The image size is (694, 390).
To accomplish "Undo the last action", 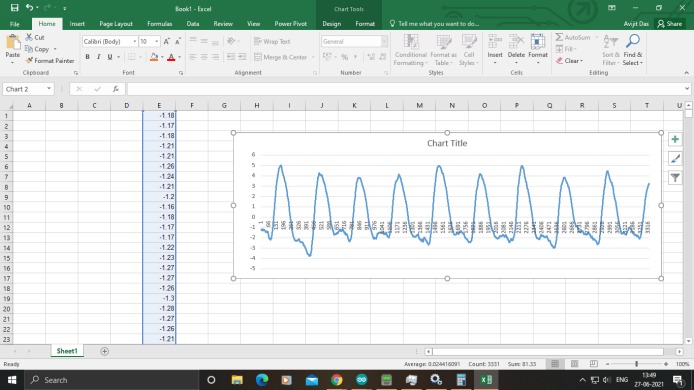I will [x=29, y=8].
